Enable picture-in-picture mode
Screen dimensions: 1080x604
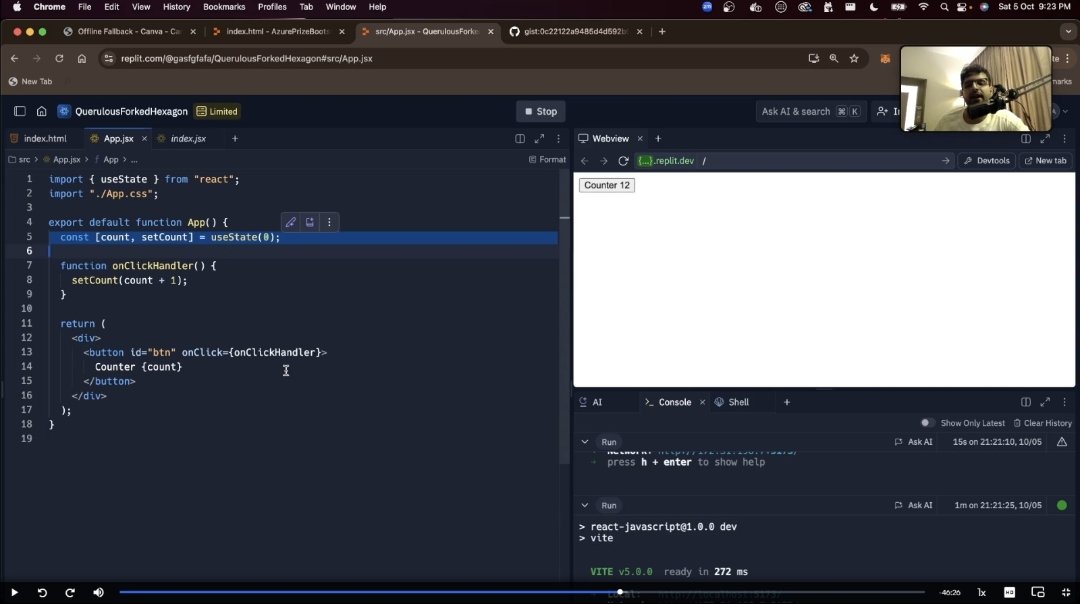point(1038,592)
